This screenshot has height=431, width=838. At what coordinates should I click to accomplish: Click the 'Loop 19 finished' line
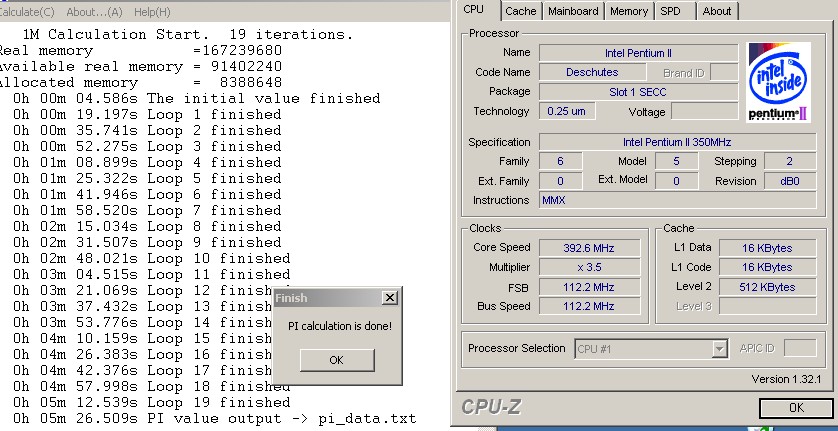[x=152, y=402]
